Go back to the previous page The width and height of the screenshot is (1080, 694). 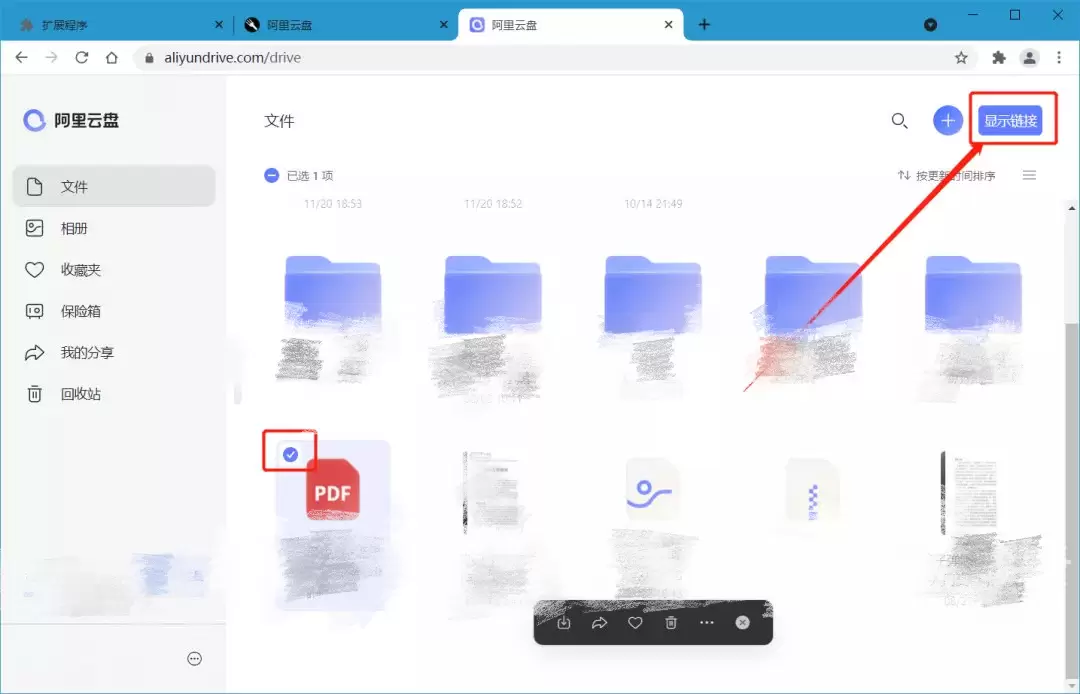coord(21,58)
